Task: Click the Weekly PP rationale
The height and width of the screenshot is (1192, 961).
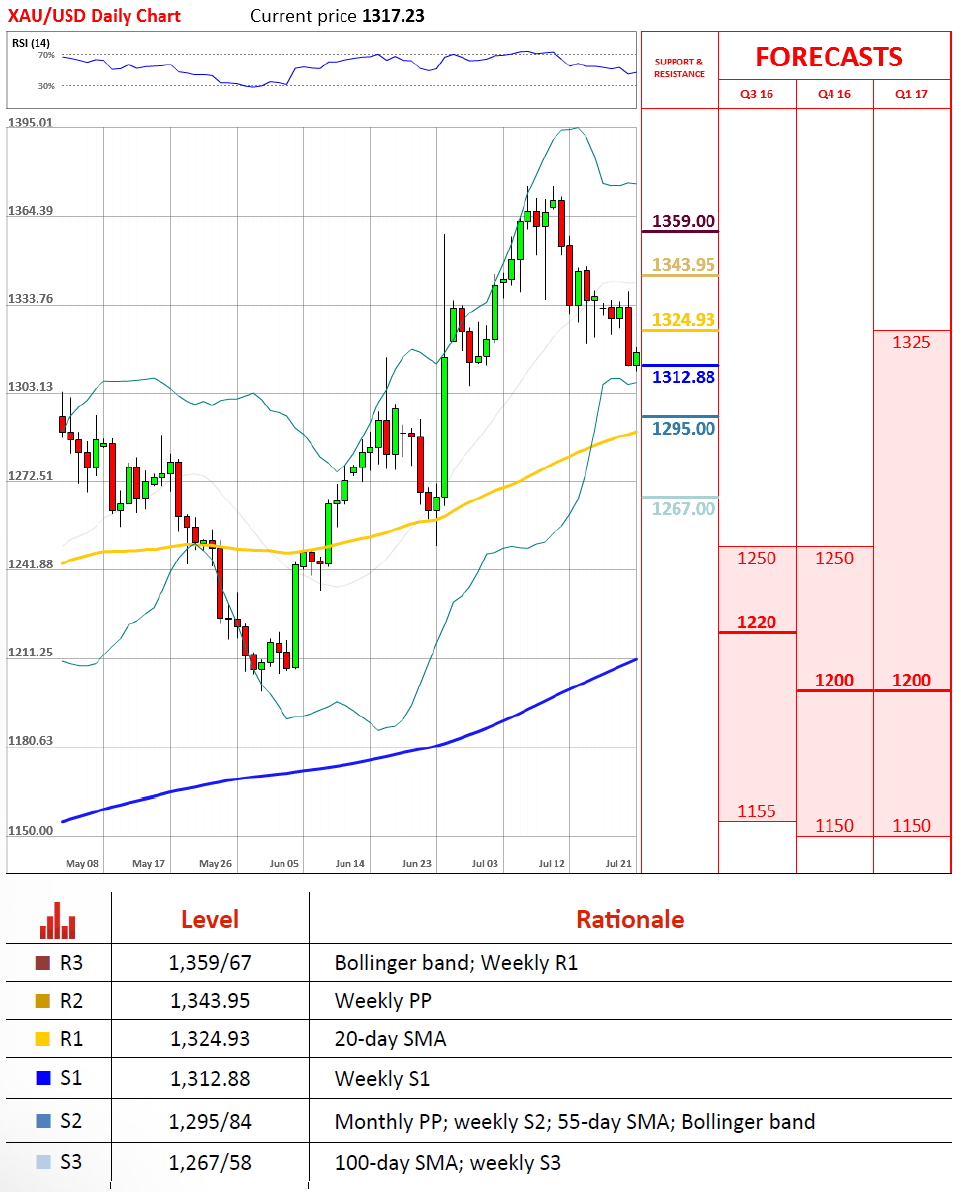Action: [x=383, y=1001]
